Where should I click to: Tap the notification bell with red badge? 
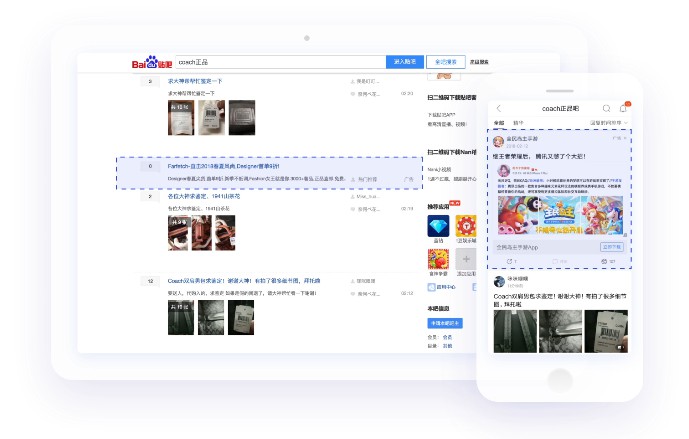624,108
